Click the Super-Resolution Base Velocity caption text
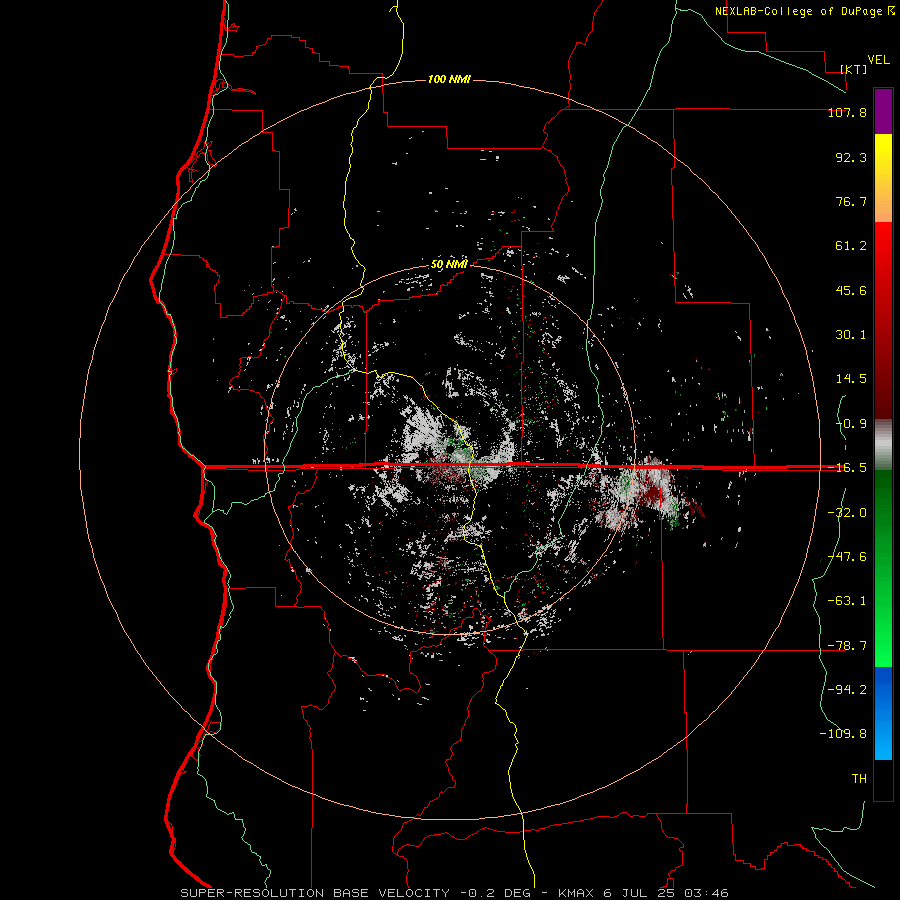The image size is (900, 900). pos(455,893)
